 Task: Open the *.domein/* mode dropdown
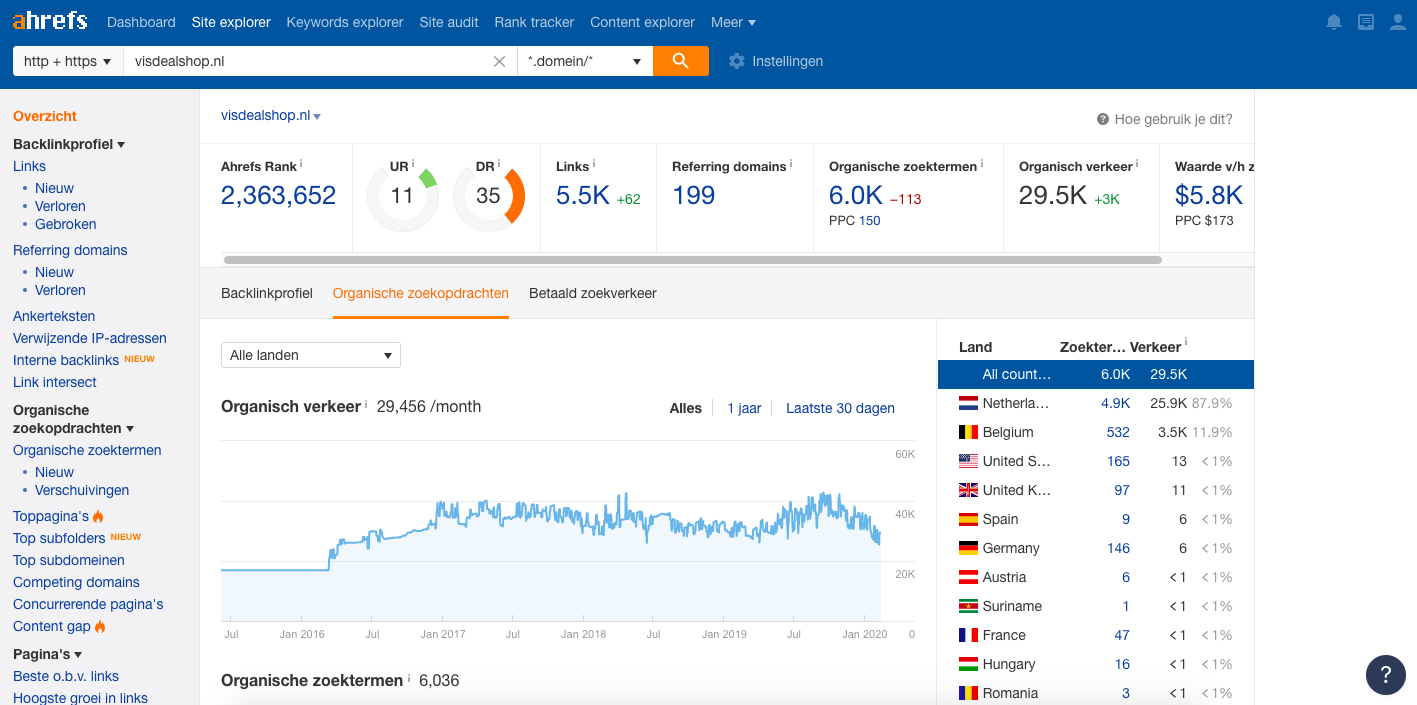click(584, 62)
